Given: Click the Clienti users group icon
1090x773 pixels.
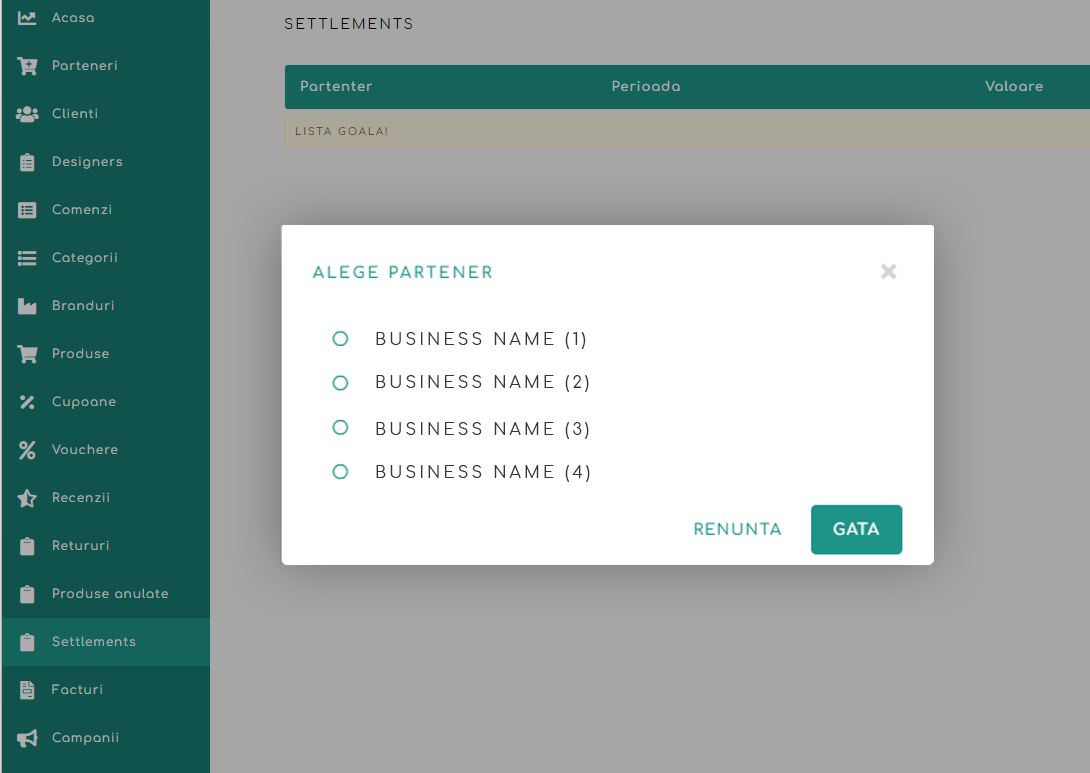Looking at the screenshot, I should click(x=27, y=114).
